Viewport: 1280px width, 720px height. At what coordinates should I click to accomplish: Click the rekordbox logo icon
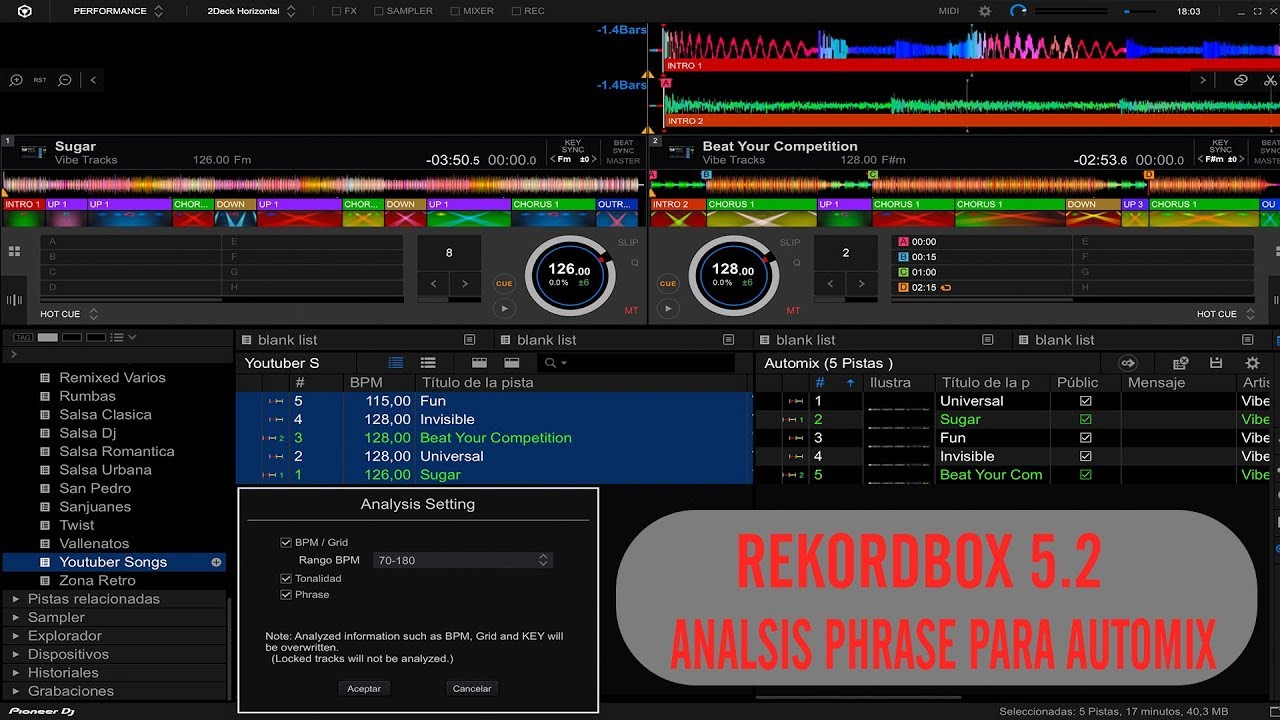pyautogui.click(x=25, y=11)
